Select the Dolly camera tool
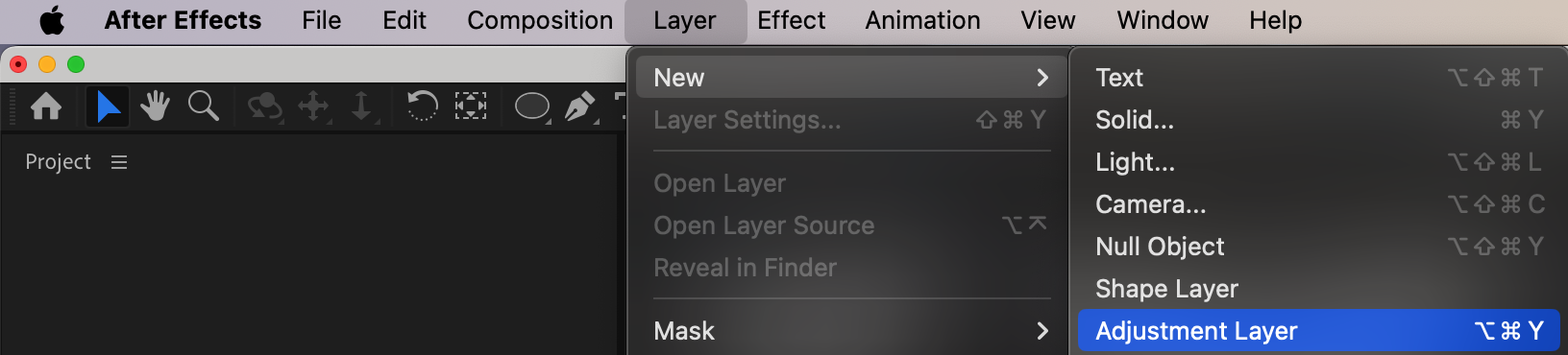1568x355 pixels. [x=362, y=106]
